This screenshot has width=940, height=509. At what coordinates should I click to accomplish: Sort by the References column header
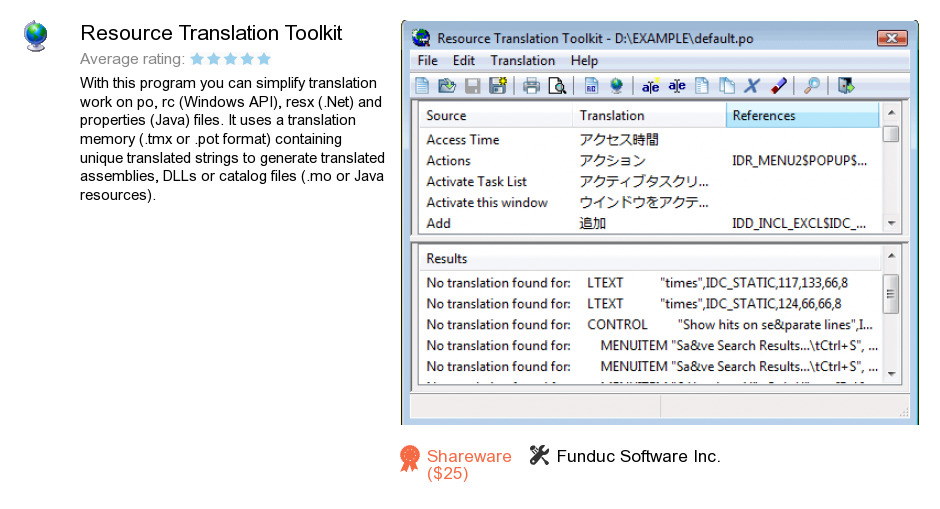tap(802, 115)
